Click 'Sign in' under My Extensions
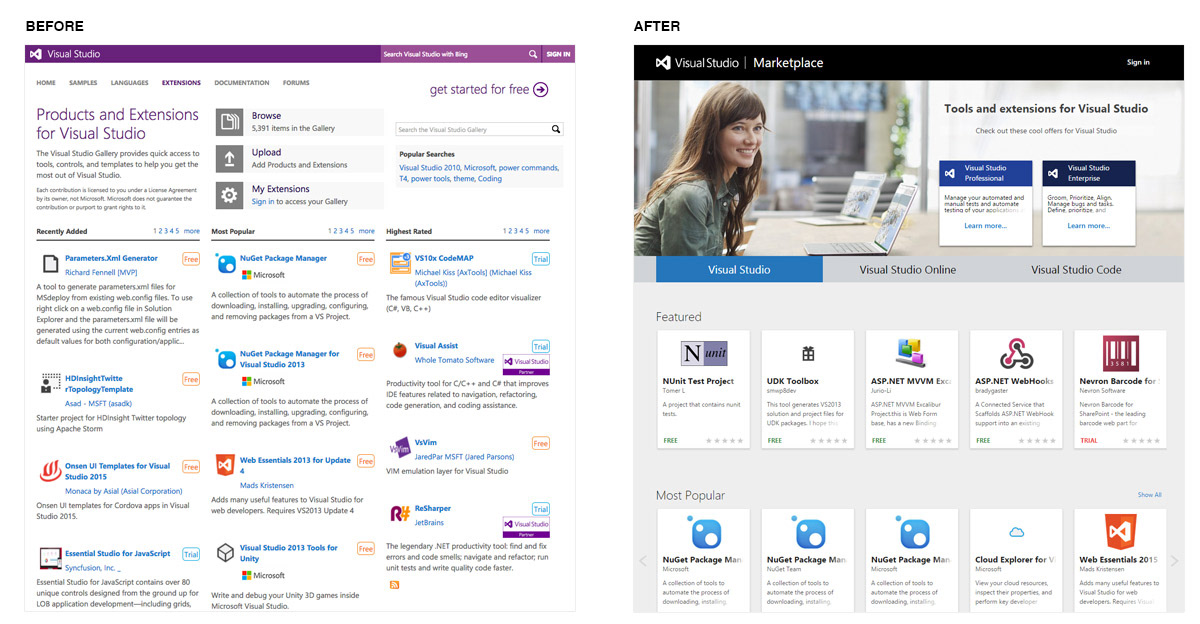1200x624 pixels. (263, 201)
